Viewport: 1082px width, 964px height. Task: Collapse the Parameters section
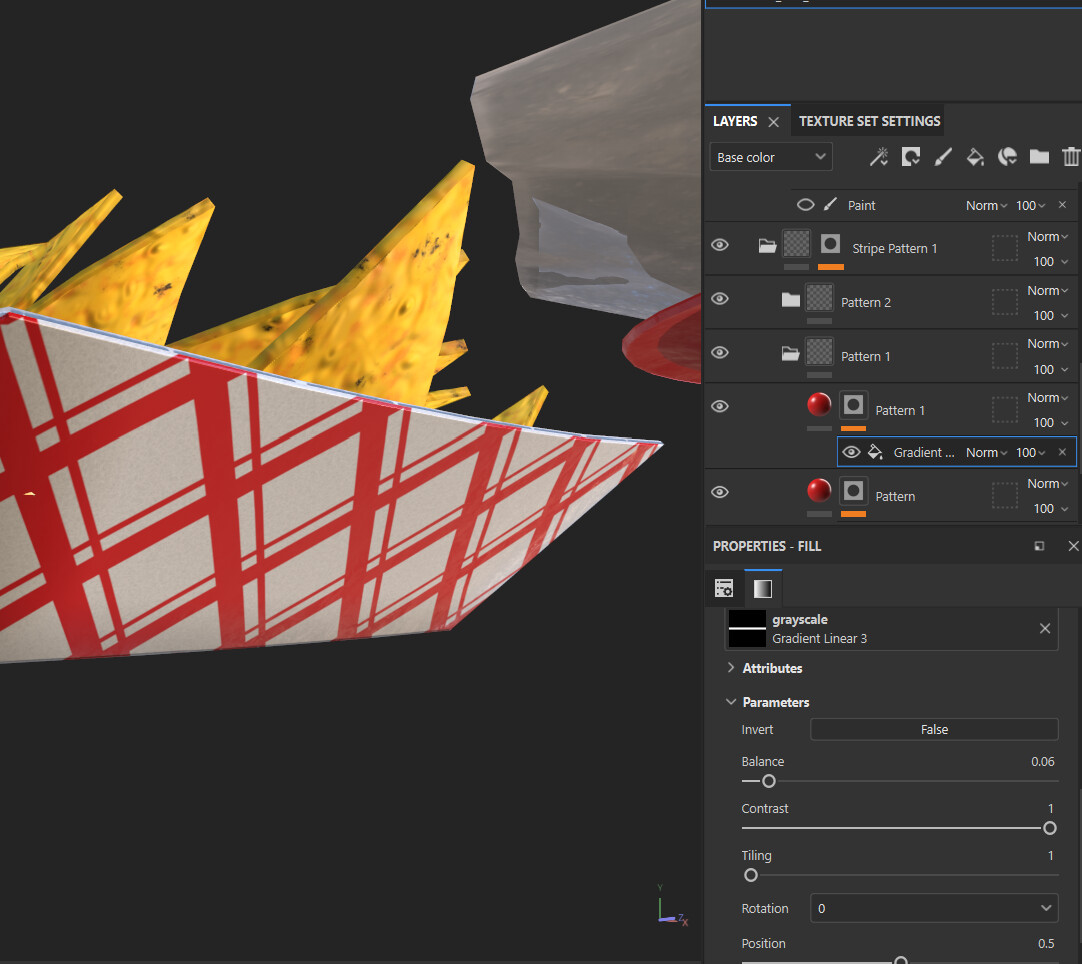point(731,702)
